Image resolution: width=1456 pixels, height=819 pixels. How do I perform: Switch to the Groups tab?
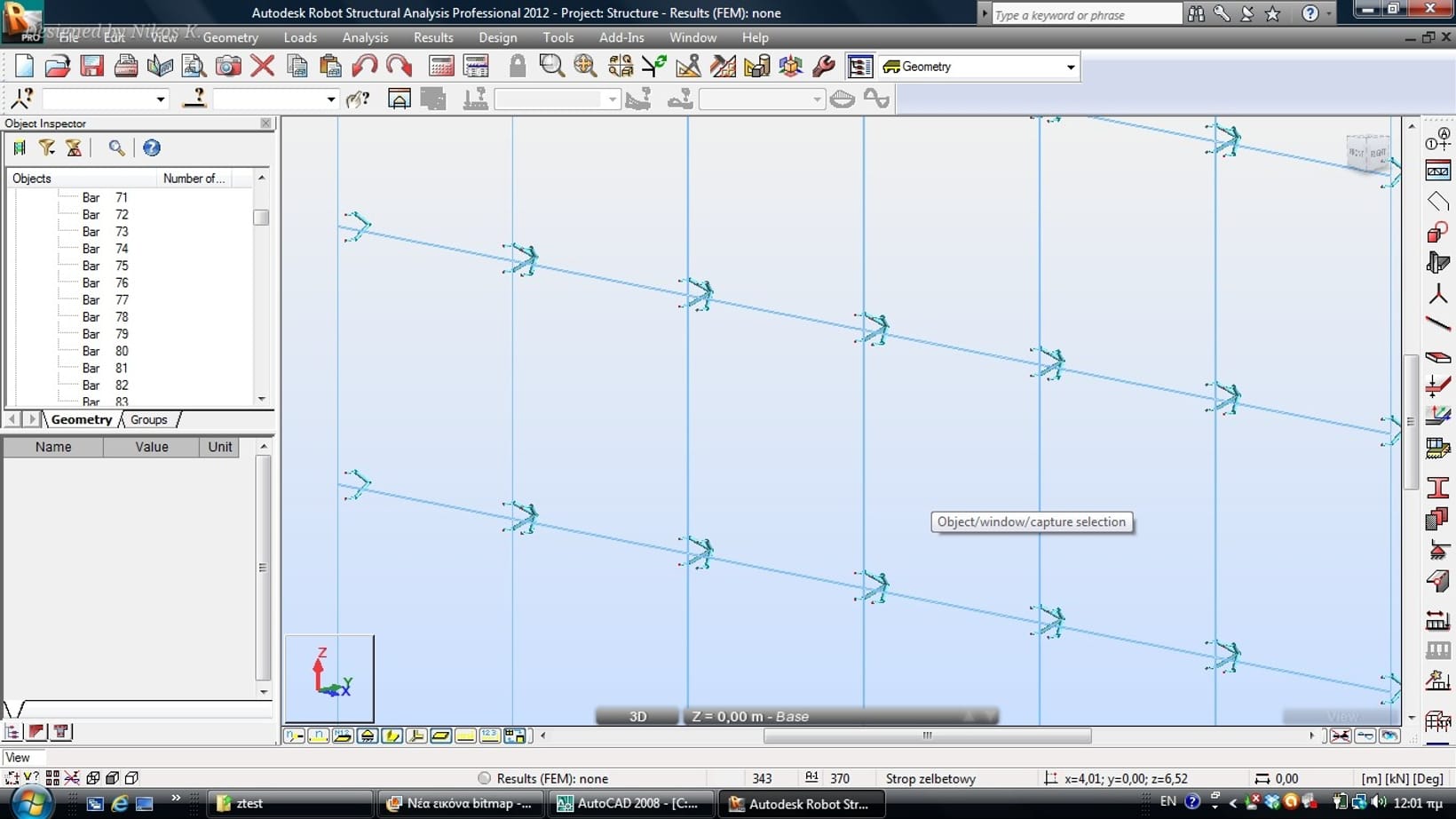point(148,419)
